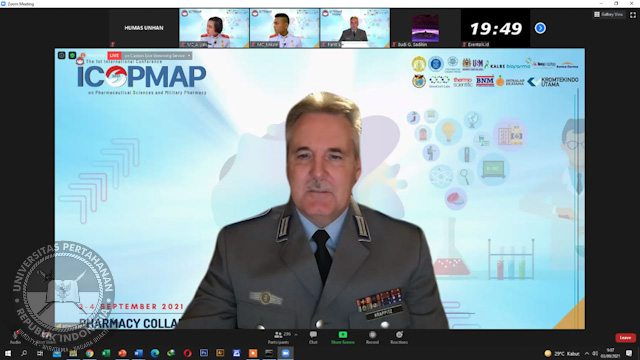Click the meeting info icon beside shield
Viewport: 640px width, 360px height.
(x=62, y=56)
